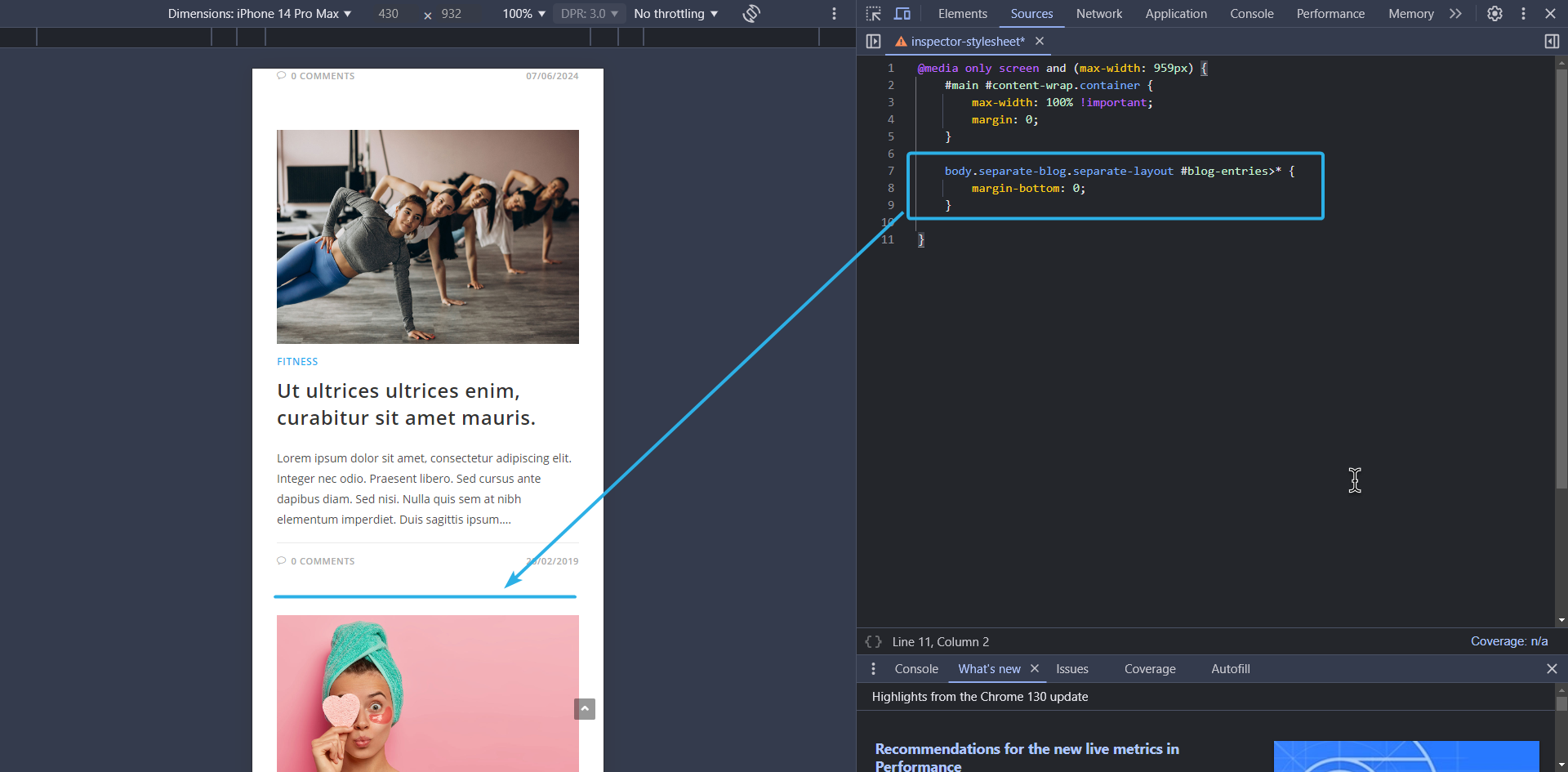Click the viewport height field 932
Image resolution: width=1568 pixels, height=772 pixels.
452,14
